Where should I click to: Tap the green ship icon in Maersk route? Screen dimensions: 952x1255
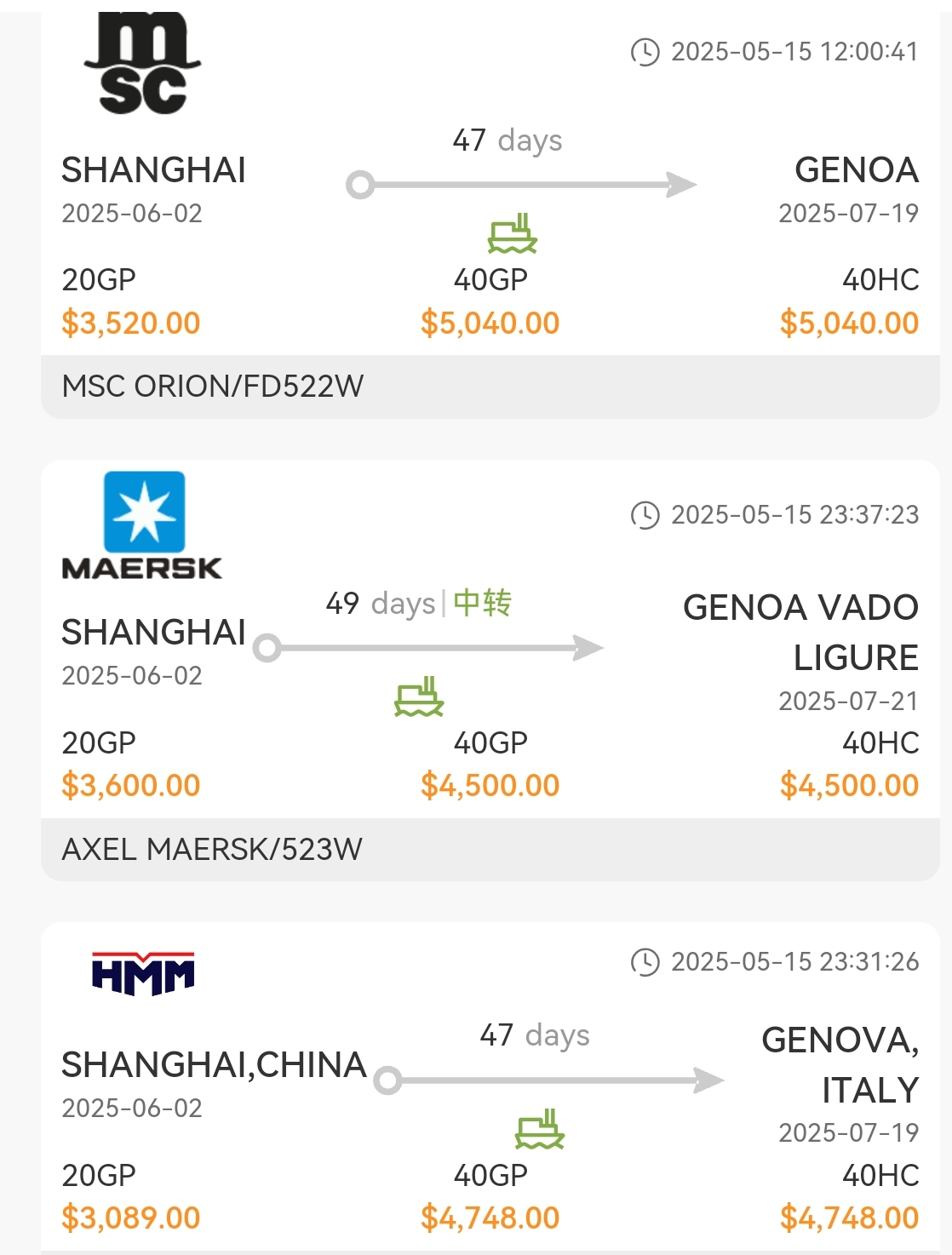point(419,696)
